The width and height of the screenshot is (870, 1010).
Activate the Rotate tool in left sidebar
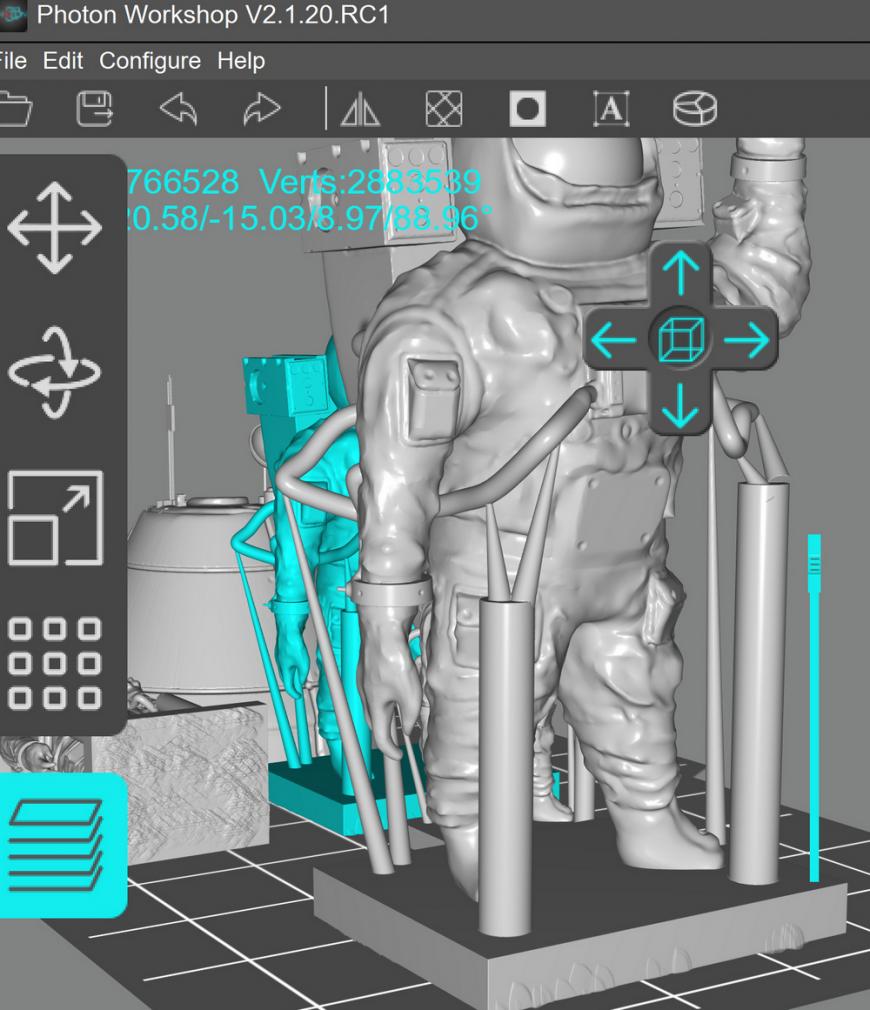54,372
